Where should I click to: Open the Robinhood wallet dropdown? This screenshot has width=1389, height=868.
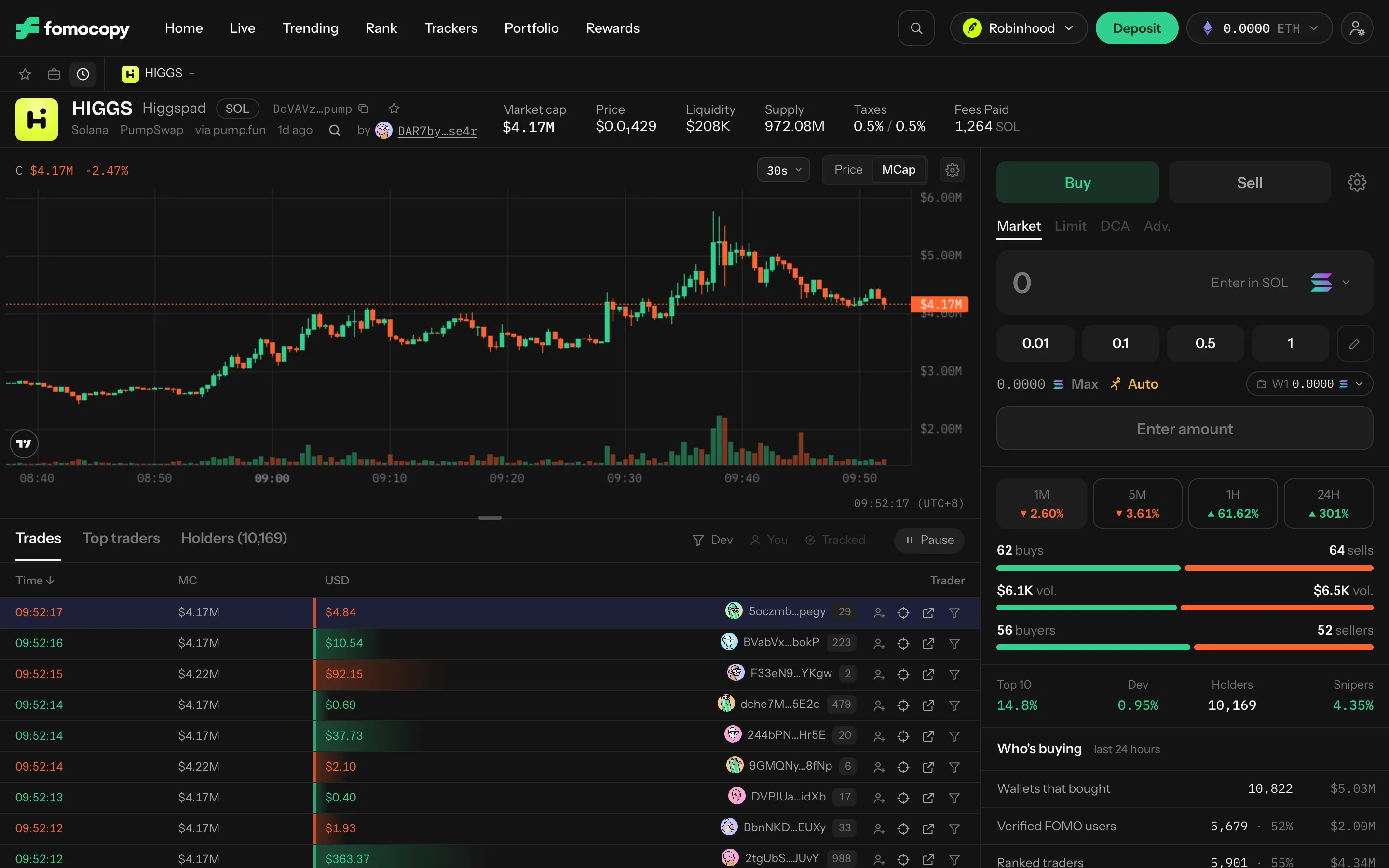click(x=1018, y=28)
